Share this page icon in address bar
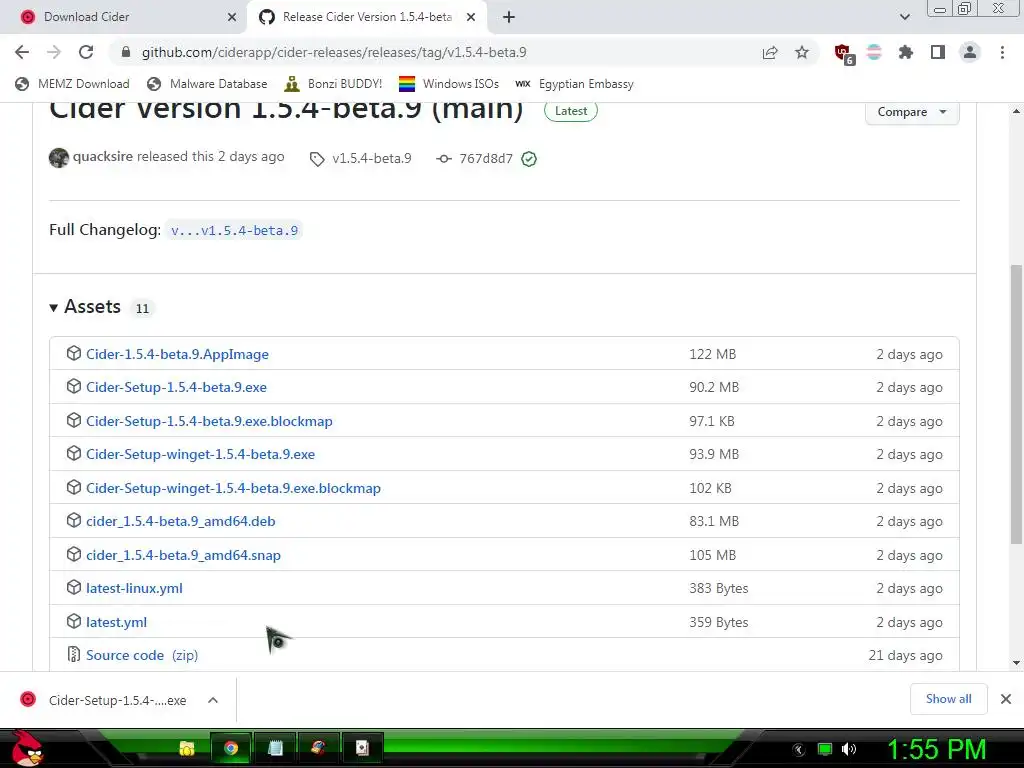 pyautogui.click(x=770, y=52)
